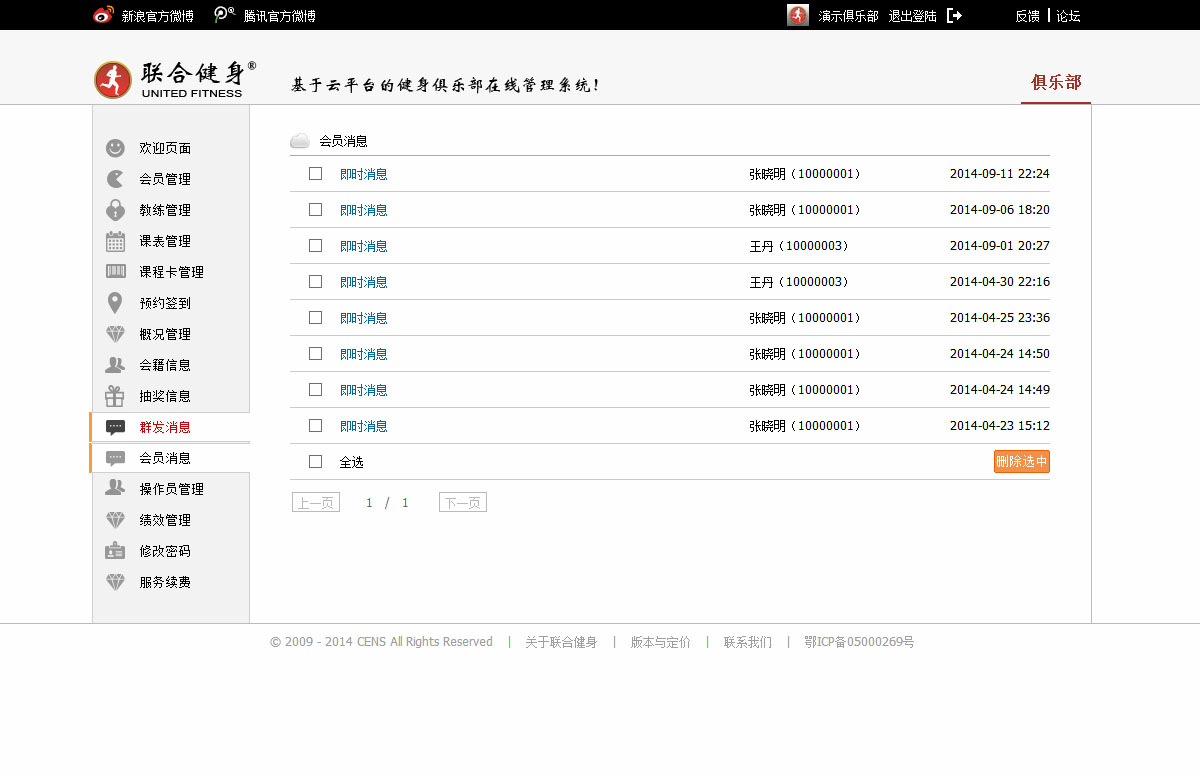Tick the checkbox for the 2014-09-01 20:27 message

[316, 246]
